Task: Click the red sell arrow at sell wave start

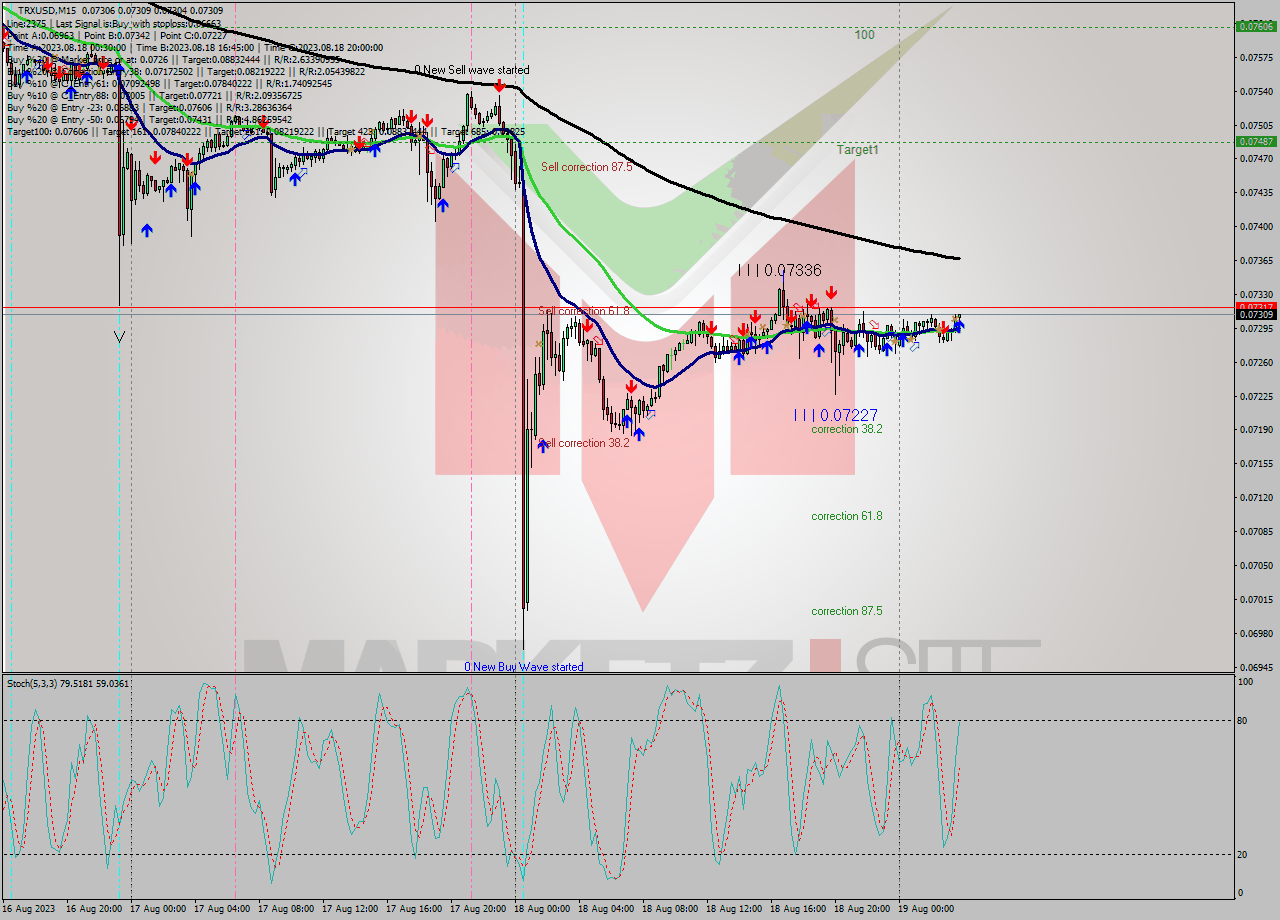Action: [499, 87]
